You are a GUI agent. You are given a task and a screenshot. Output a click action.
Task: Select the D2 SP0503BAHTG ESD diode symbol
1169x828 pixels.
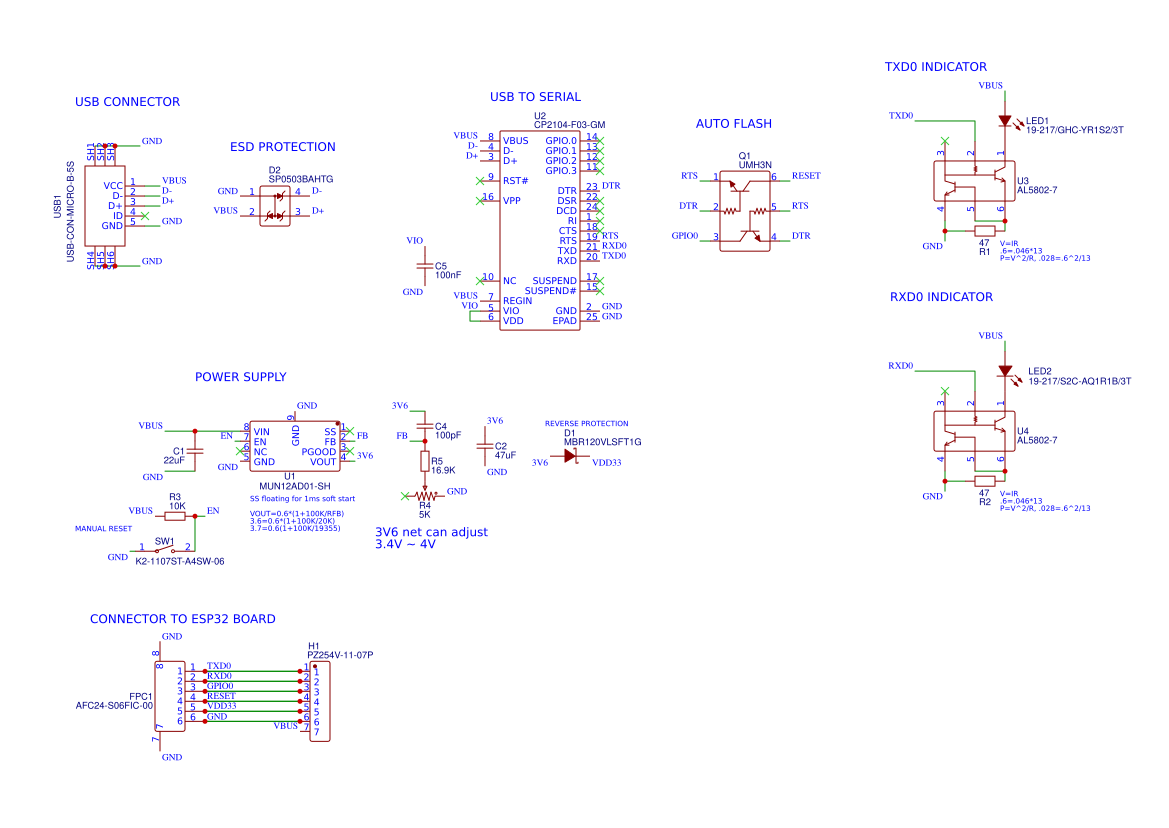pos(274,206)
